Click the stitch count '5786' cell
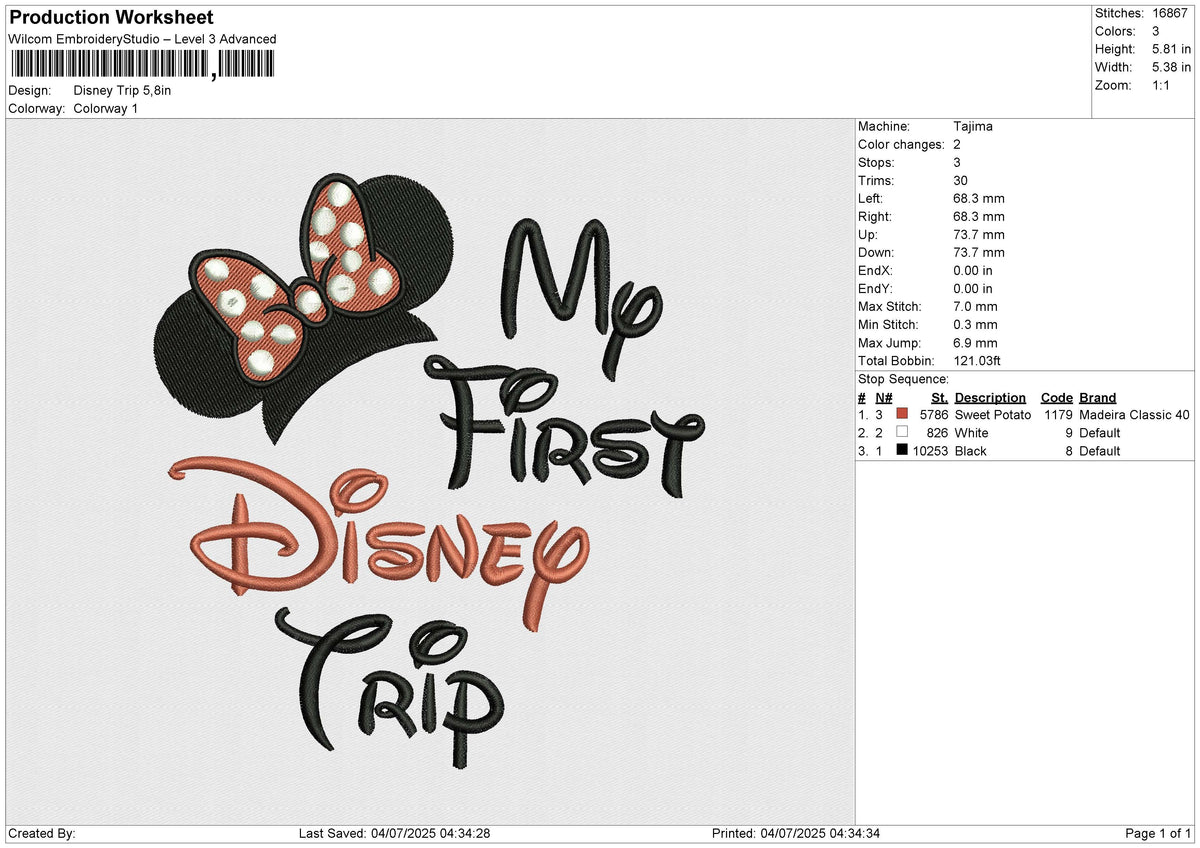 point(933,415)
